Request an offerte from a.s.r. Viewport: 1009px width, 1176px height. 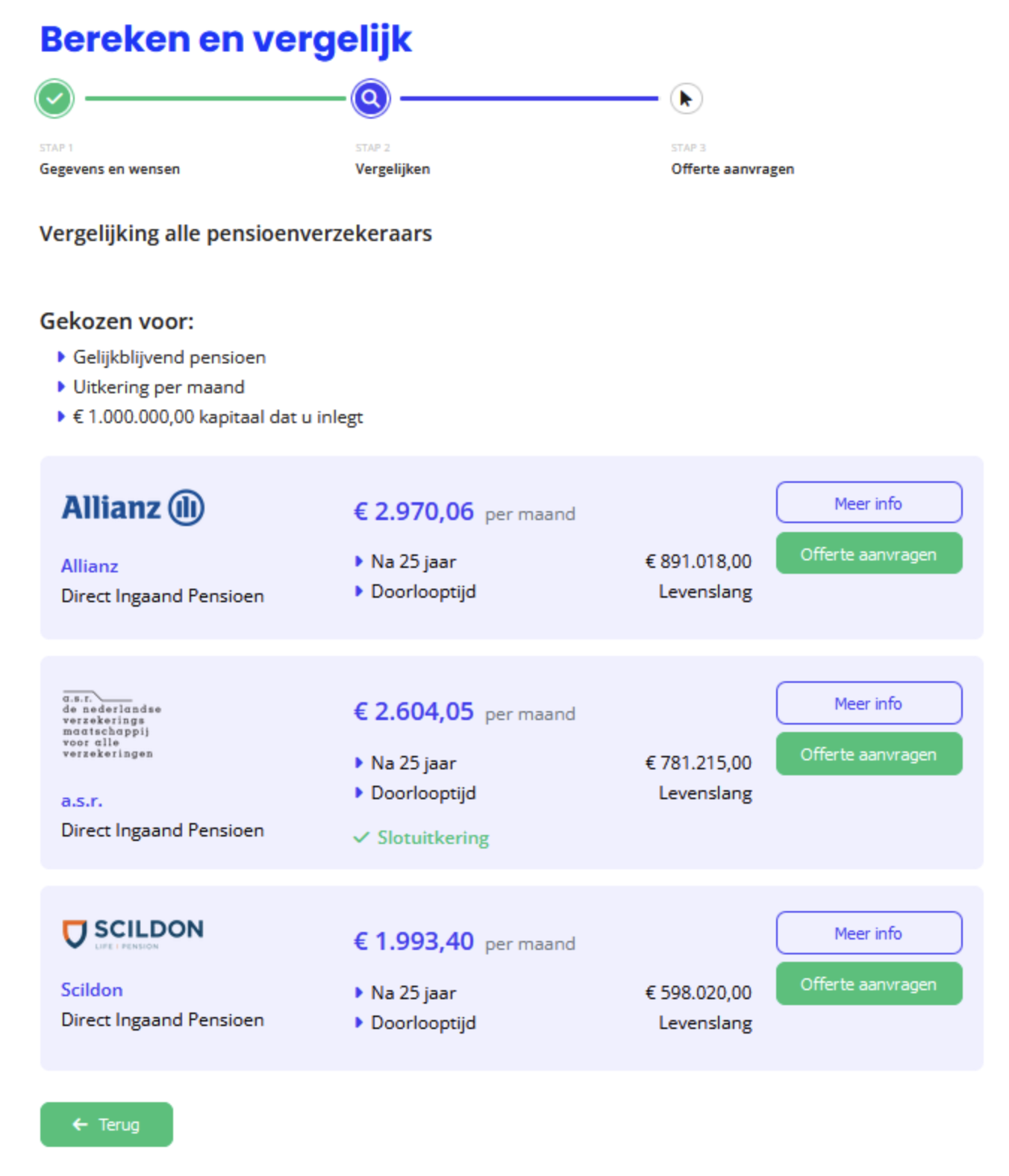coord(869,754)
